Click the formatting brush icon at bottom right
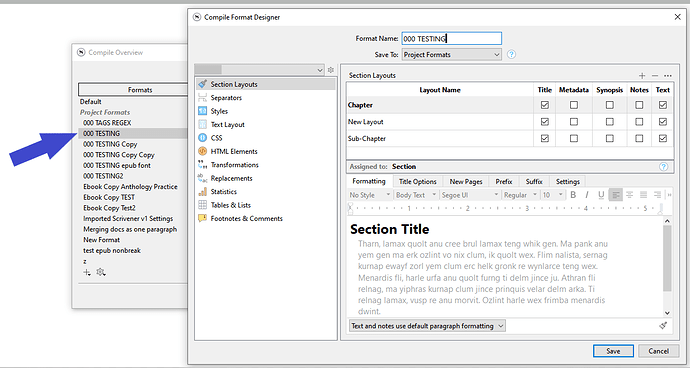 coord(663,326)
